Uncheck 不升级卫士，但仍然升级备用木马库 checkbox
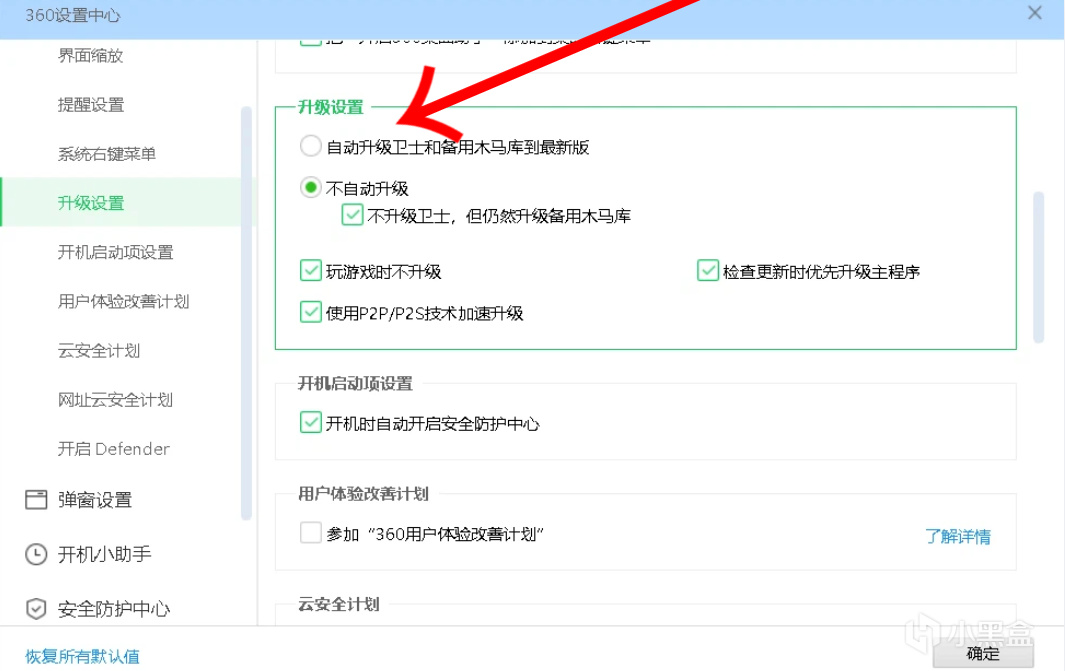The image size is (1065, 671). pos(352,215)
